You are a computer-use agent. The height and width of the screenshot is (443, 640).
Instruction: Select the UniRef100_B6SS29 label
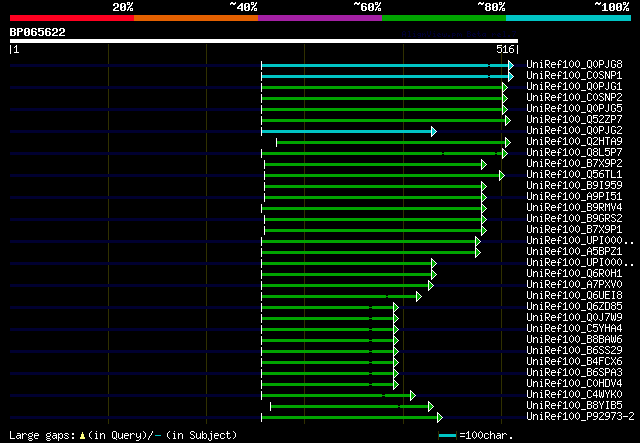pos(574,351)
